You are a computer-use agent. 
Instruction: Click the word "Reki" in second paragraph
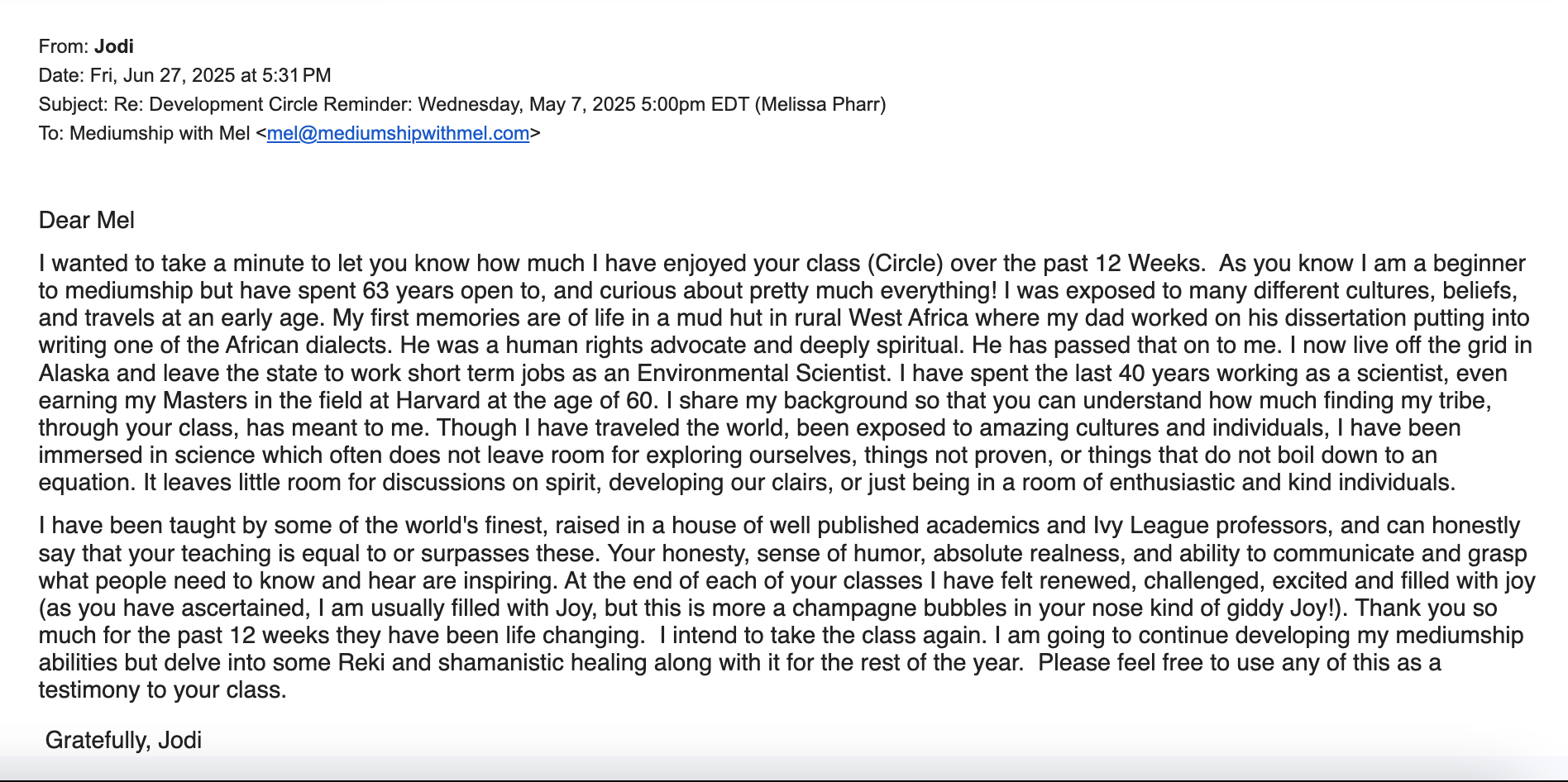click(x=361, y=662)
